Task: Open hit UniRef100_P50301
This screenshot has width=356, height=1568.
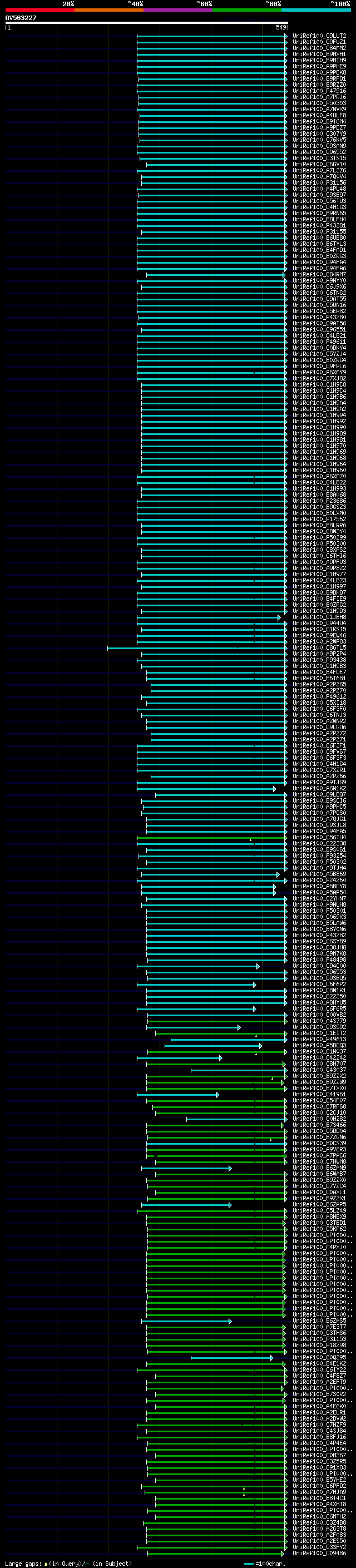Action: point(319,911)
